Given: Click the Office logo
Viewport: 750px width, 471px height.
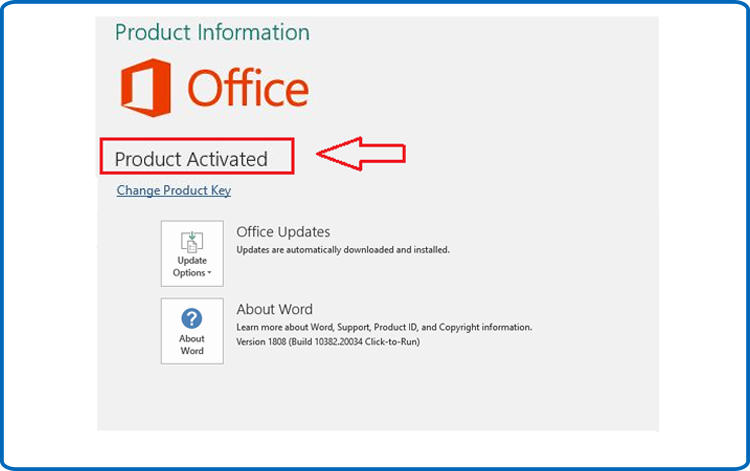Looking at the screenshot, I should coord(215,88).
